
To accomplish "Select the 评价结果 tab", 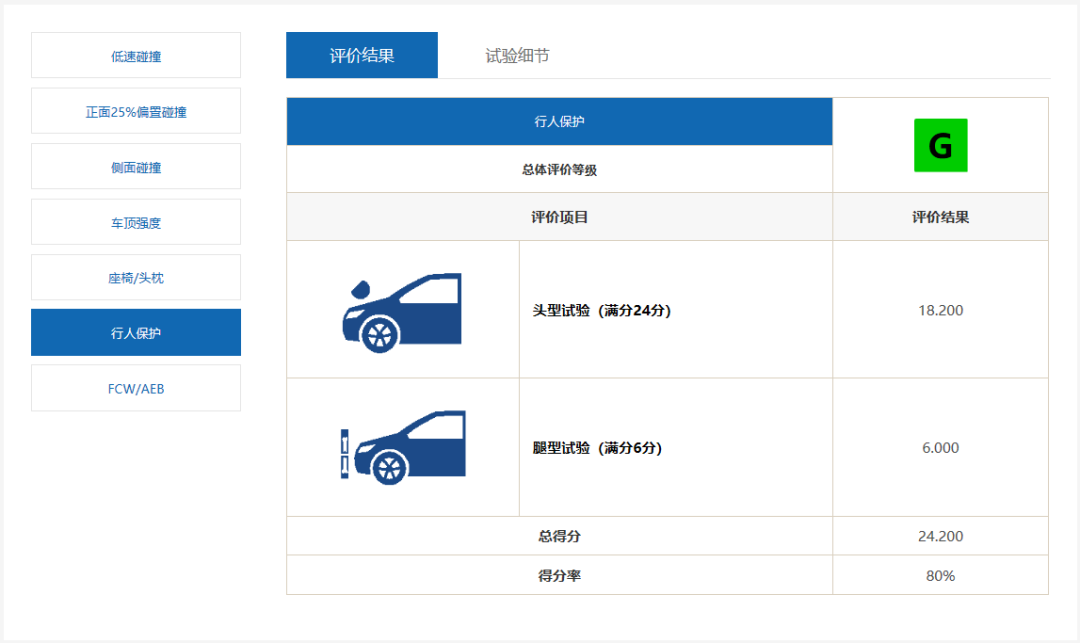I will tap(362, 56).
